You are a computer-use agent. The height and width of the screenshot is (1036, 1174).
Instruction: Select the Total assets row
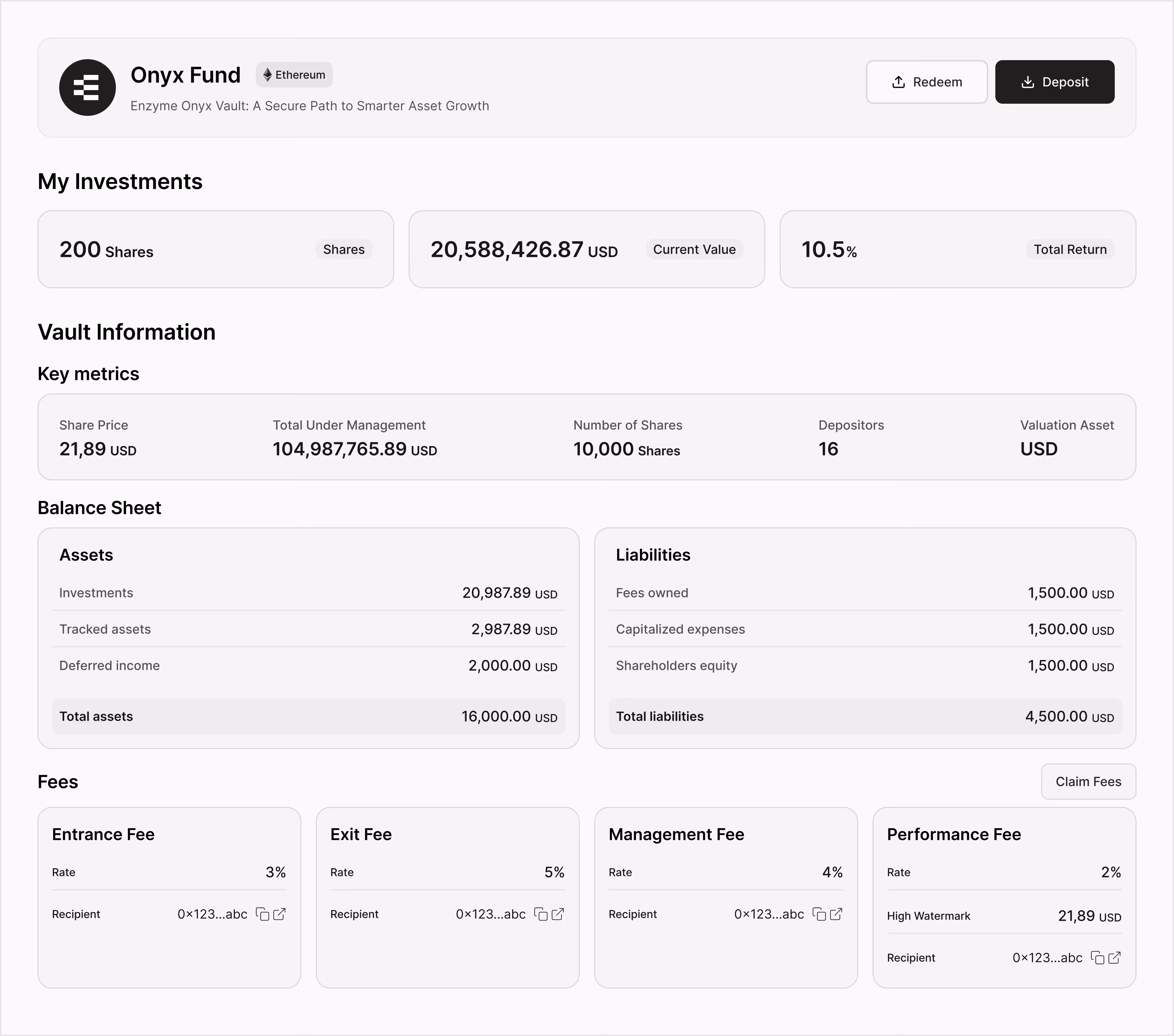click(308, 716)
